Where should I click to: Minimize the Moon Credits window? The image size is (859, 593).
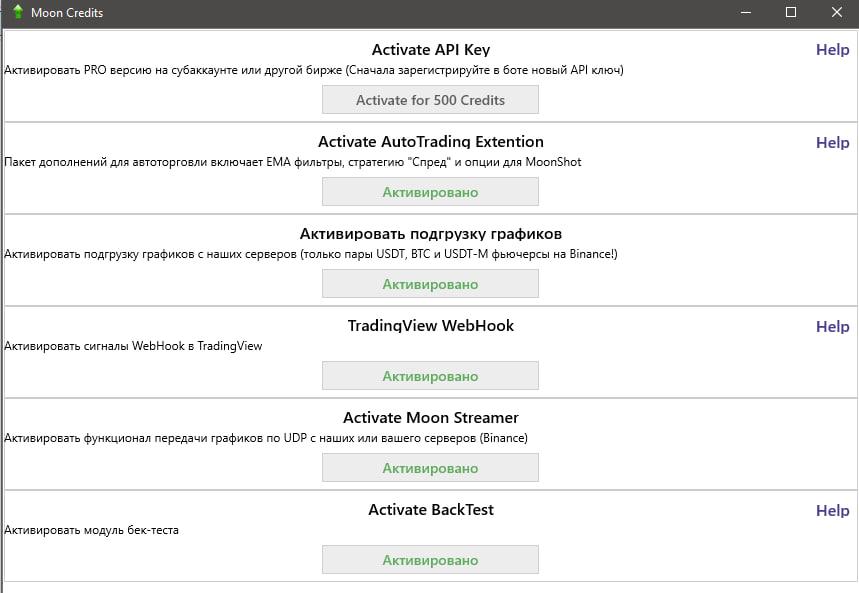(x=745, y=13)
